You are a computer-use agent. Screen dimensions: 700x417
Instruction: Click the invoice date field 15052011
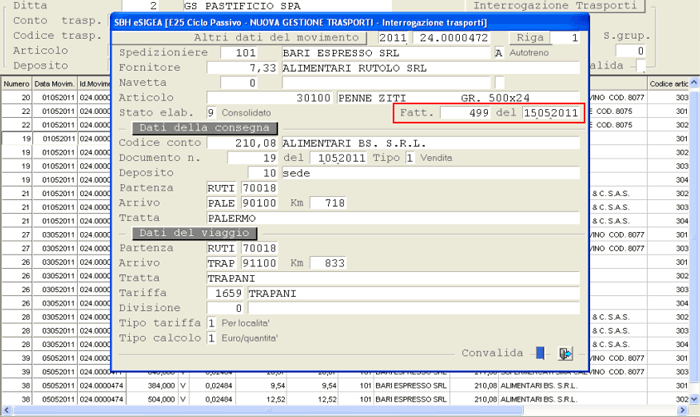coord(551,114)
